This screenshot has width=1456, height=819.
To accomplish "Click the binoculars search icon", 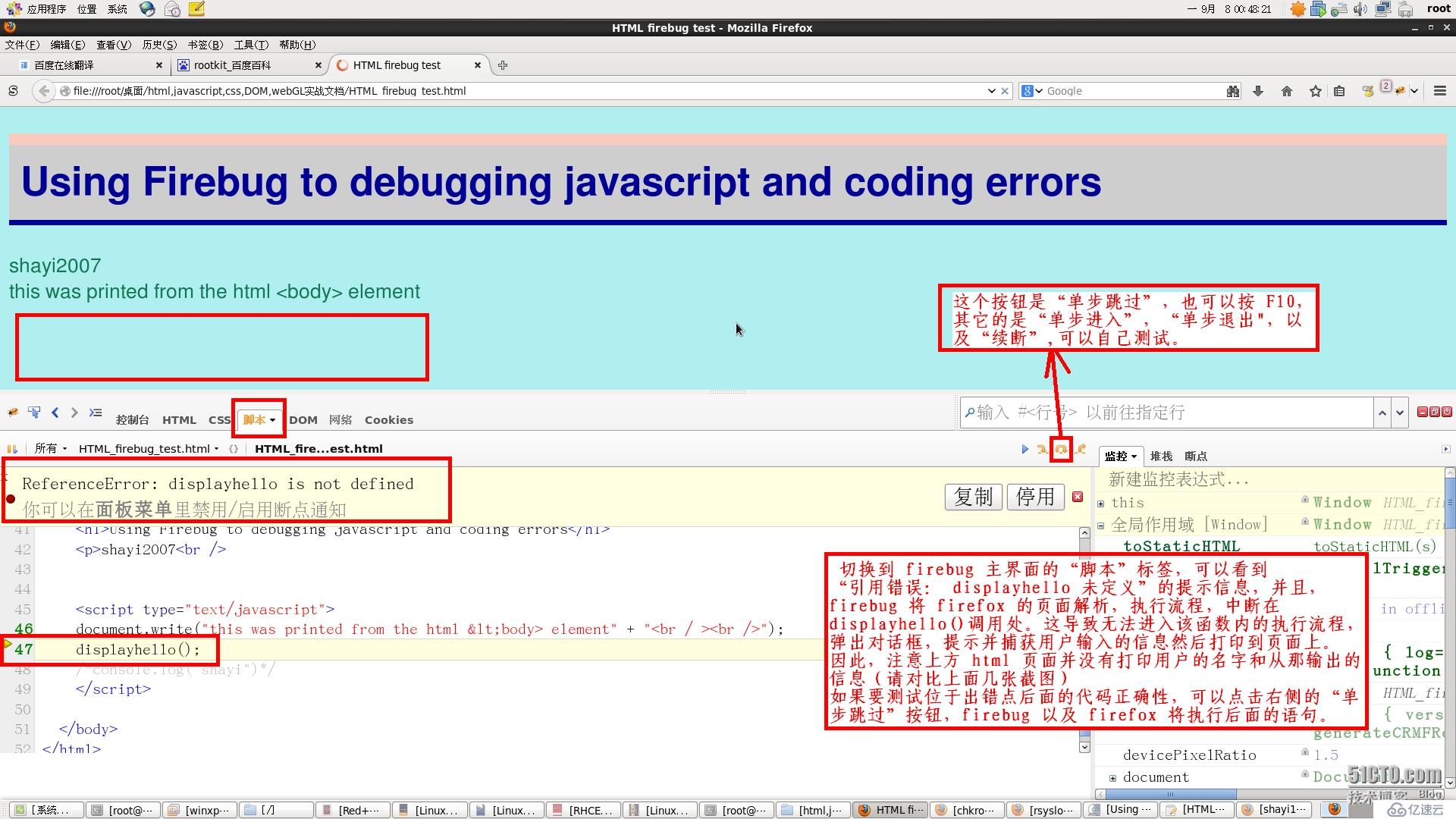I will click(1233, 91).
